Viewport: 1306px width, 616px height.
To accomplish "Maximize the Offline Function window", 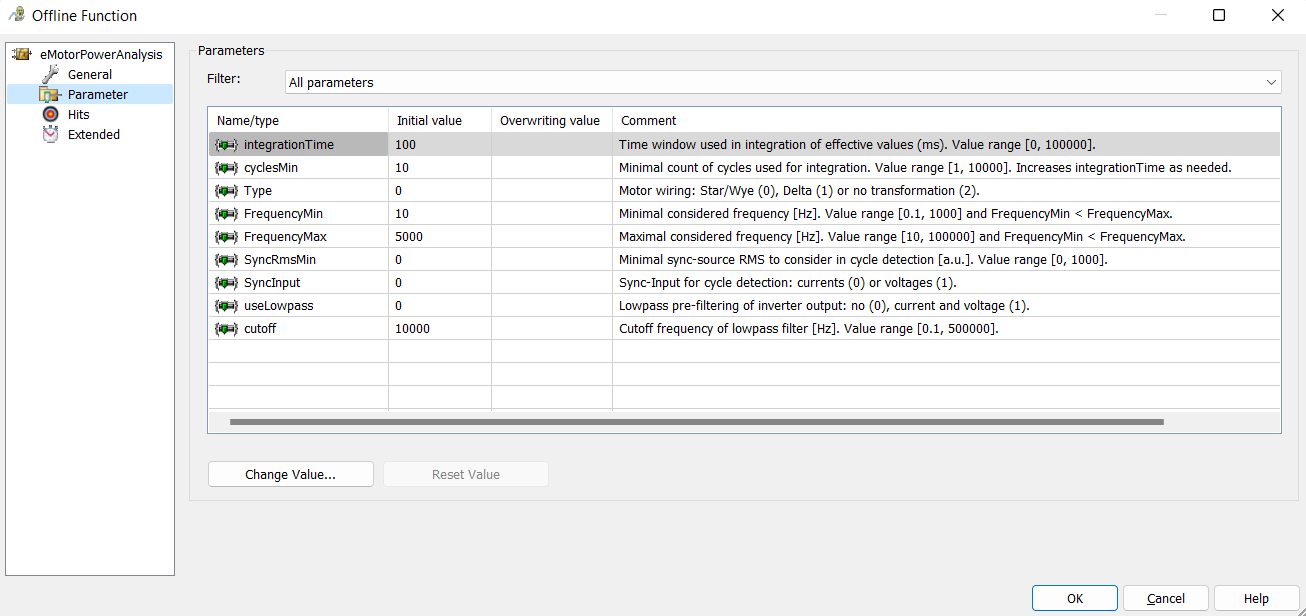I will tap(1219, 15).
